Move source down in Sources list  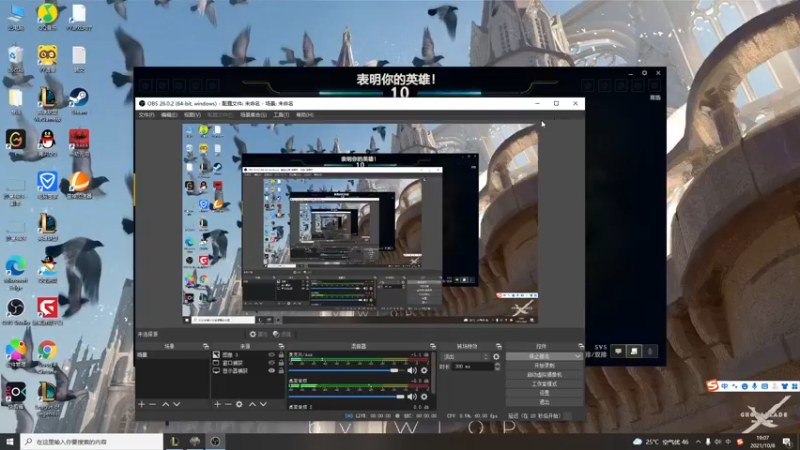tap(263, 404)
